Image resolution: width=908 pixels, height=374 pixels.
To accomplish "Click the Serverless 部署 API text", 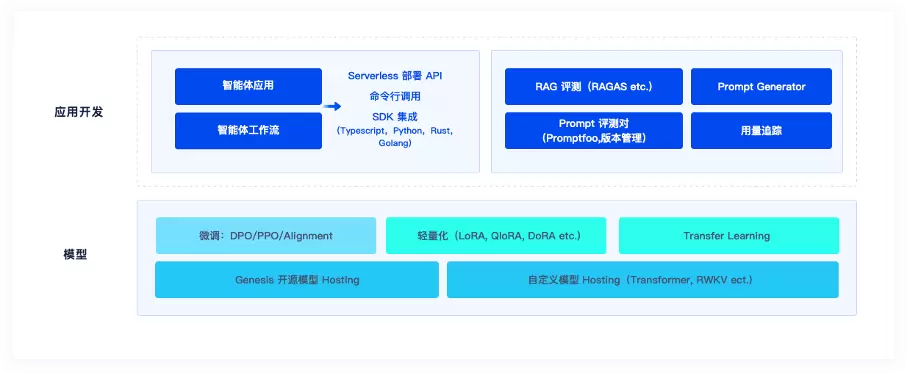I will pyautogui.click(x=395, y=76).
